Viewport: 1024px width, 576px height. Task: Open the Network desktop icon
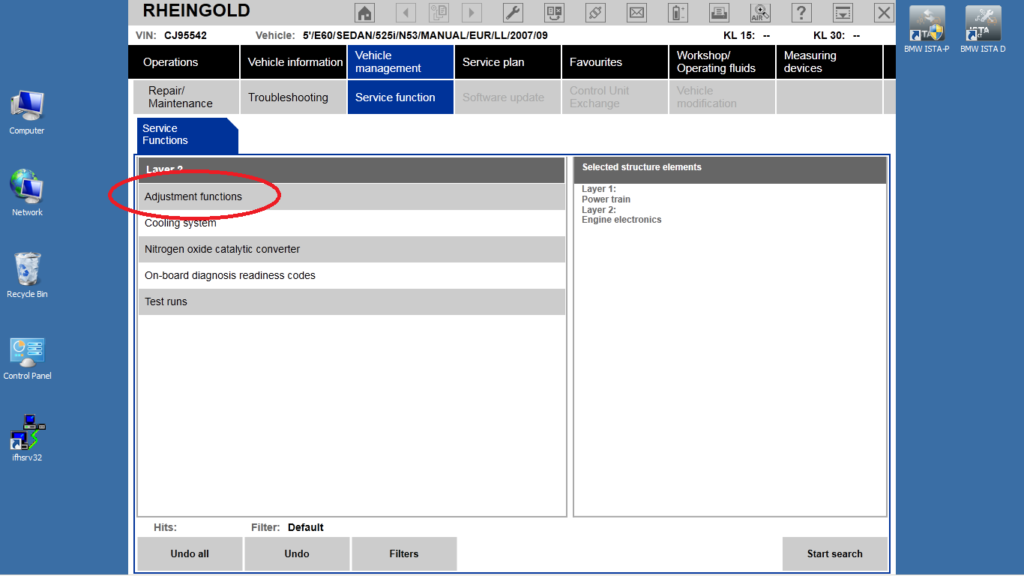coord(27,193)
